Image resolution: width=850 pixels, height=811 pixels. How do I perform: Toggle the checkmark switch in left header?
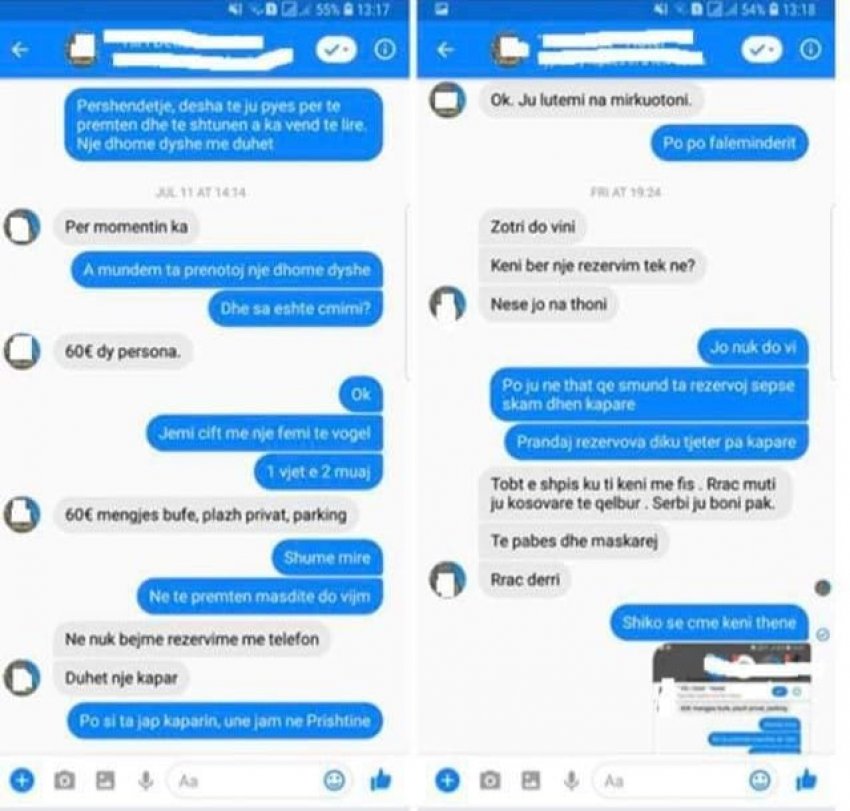coord(336,50)
